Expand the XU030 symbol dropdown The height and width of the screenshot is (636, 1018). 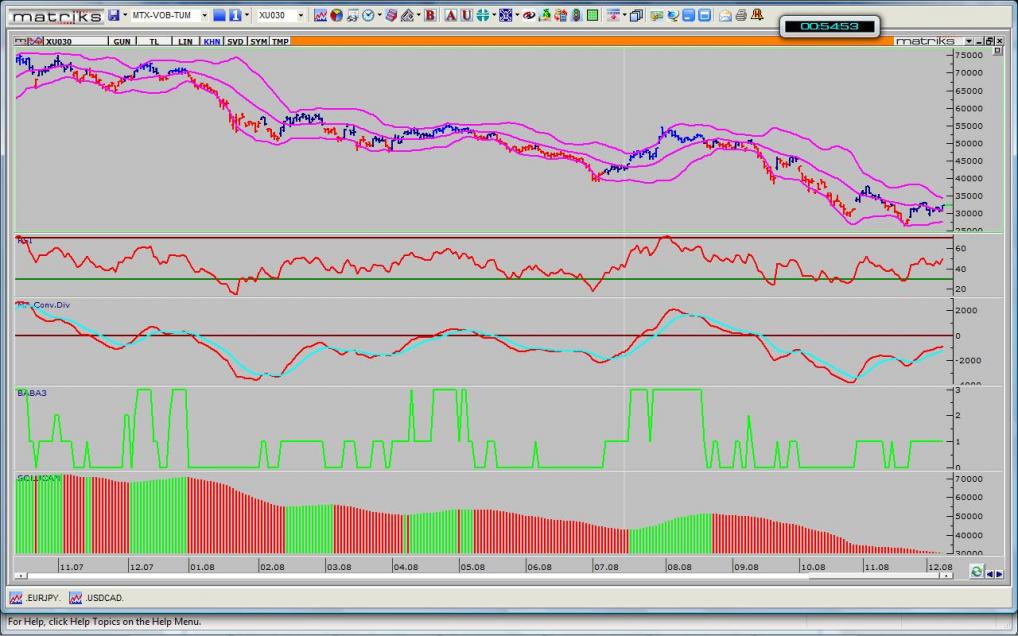point(300,16)
